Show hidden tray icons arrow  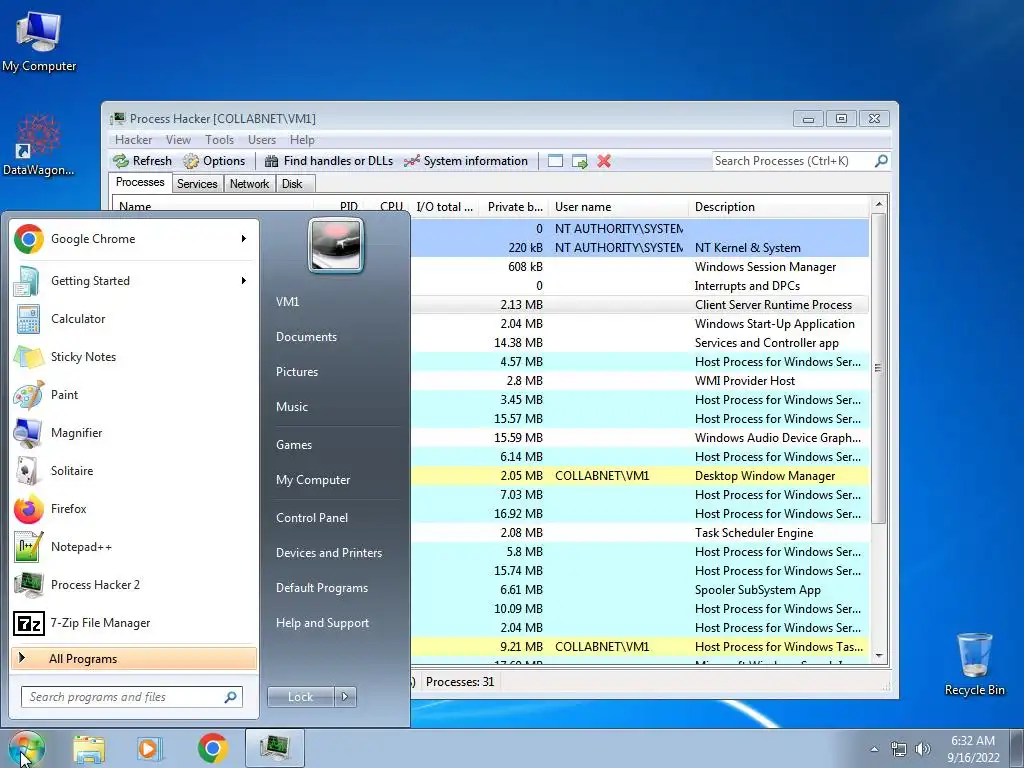tap(874, 749)
